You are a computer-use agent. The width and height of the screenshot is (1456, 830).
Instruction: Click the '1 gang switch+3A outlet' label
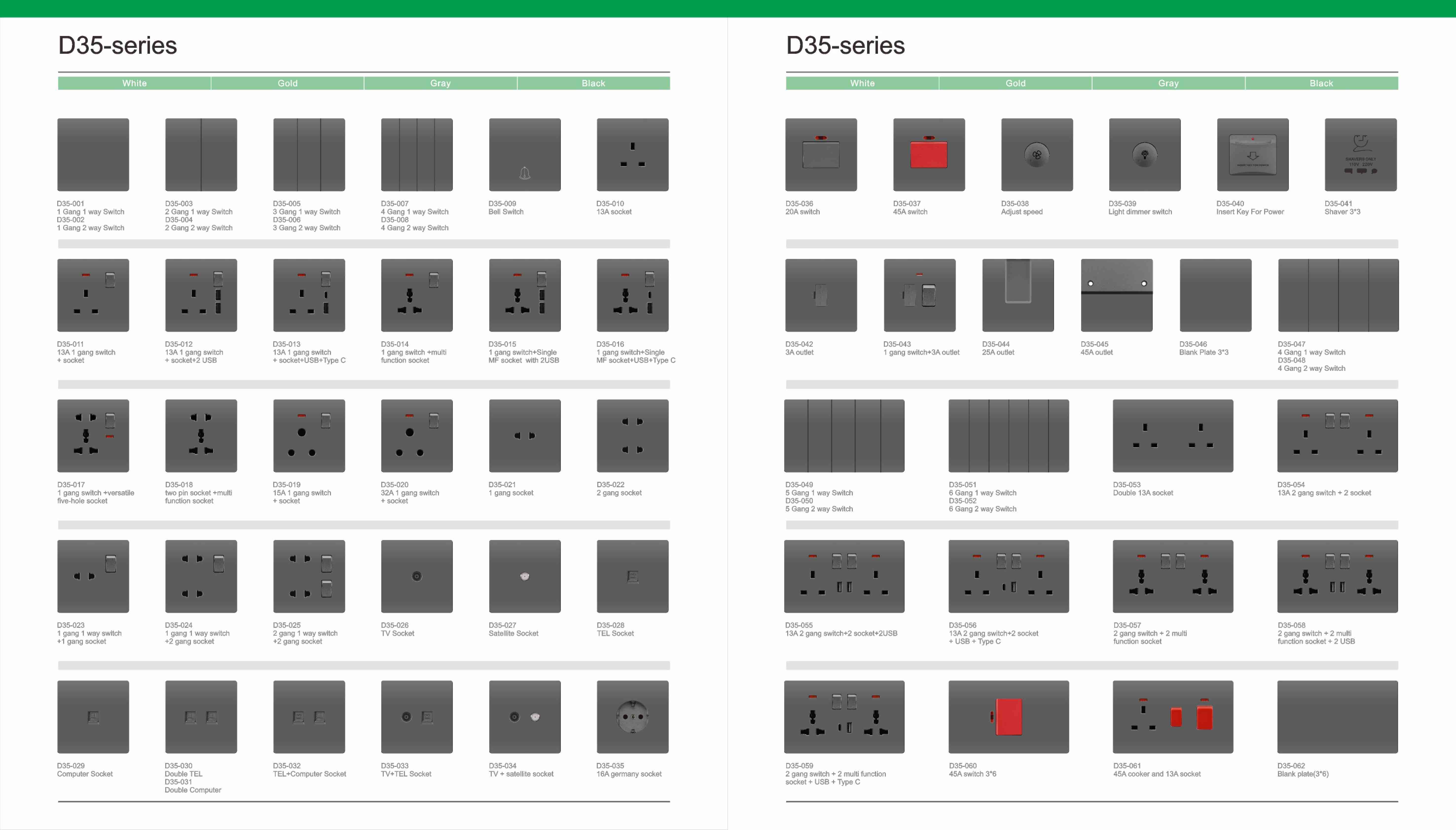click(921, 352)
